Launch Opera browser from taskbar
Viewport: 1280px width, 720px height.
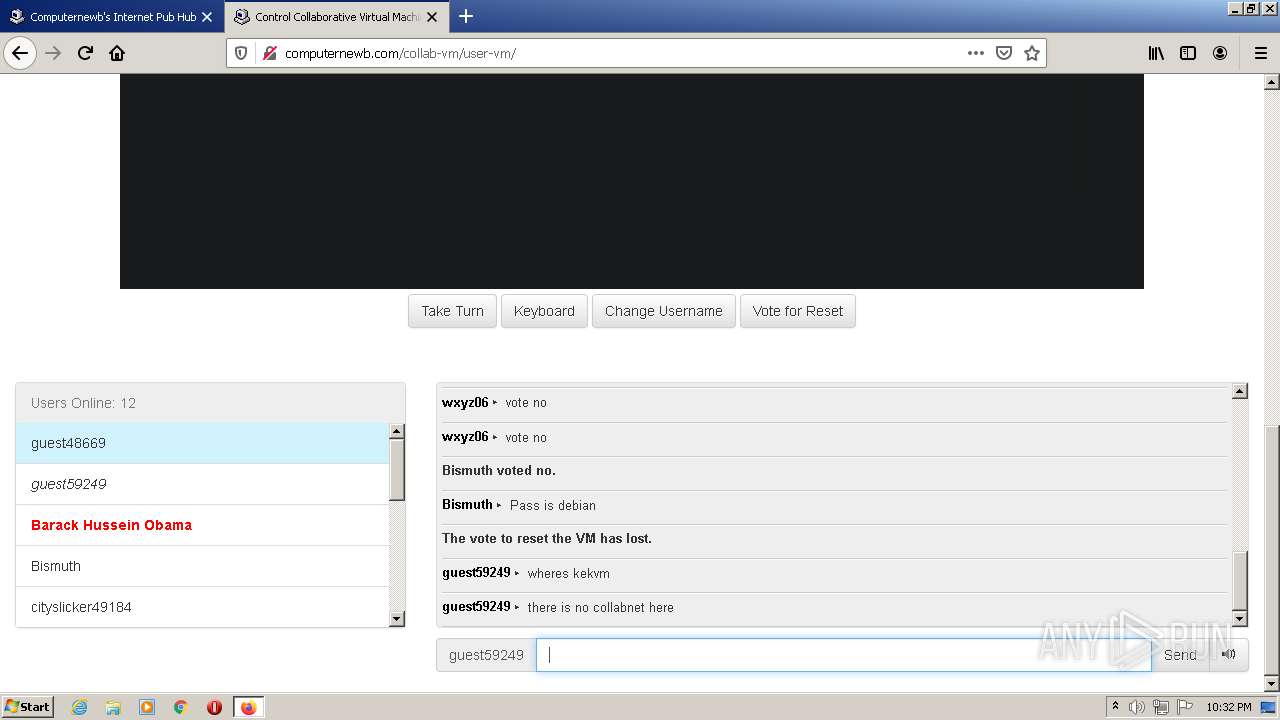(x=214, y=707)
